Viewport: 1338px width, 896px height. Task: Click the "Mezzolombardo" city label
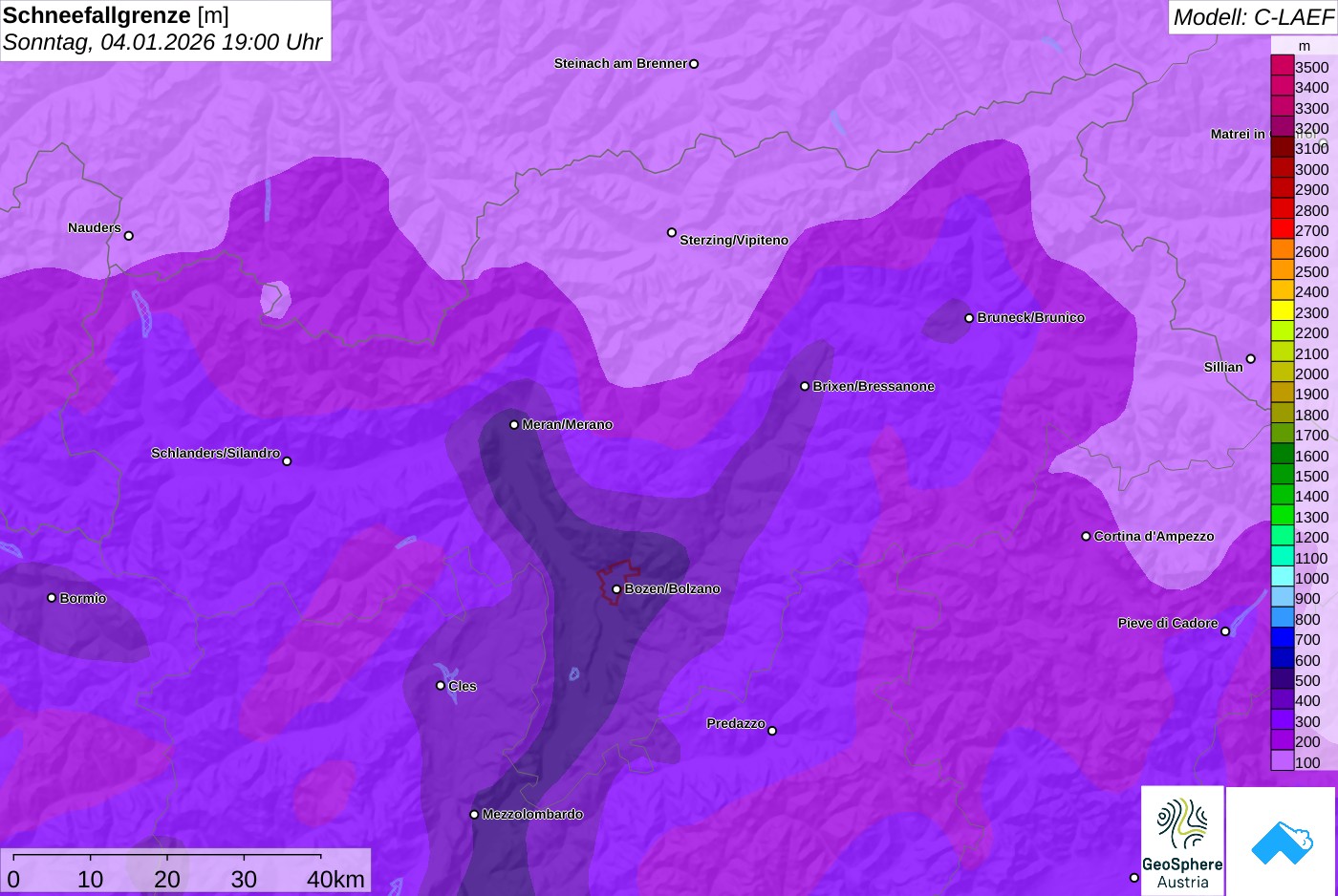(x=532, y=815)
